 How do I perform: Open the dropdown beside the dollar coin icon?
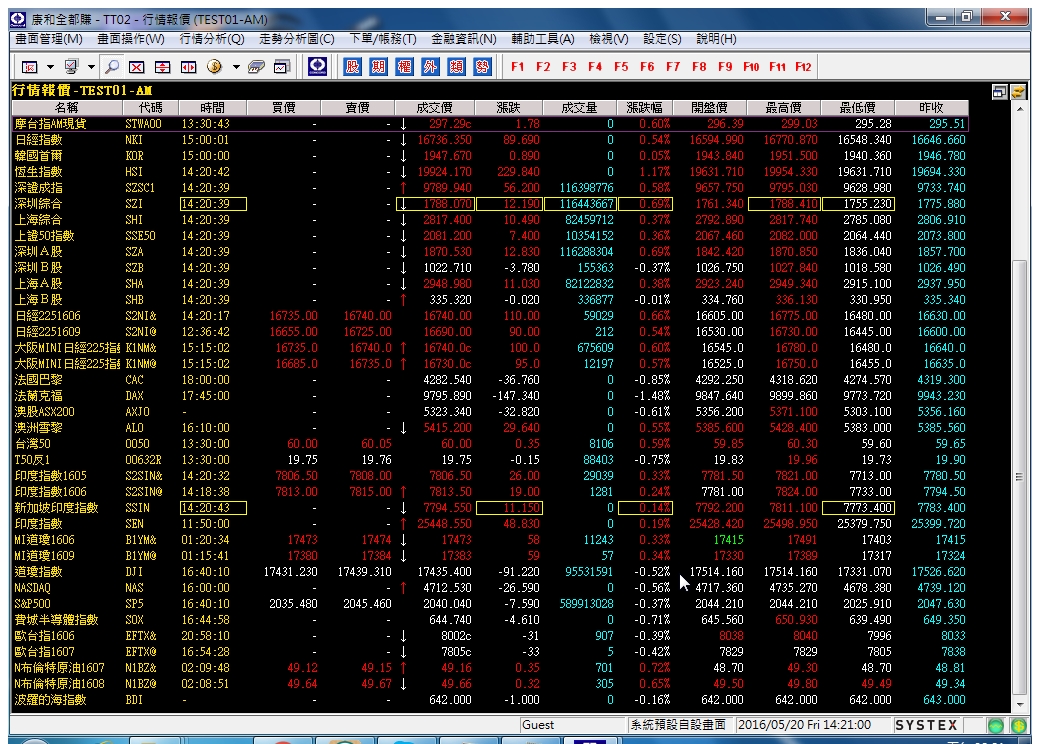[235, 67]
